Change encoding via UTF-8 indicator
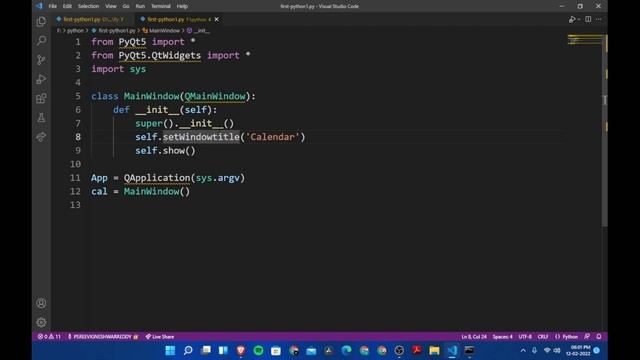Screen dimensions: 640x360 (x=525, y=337)
